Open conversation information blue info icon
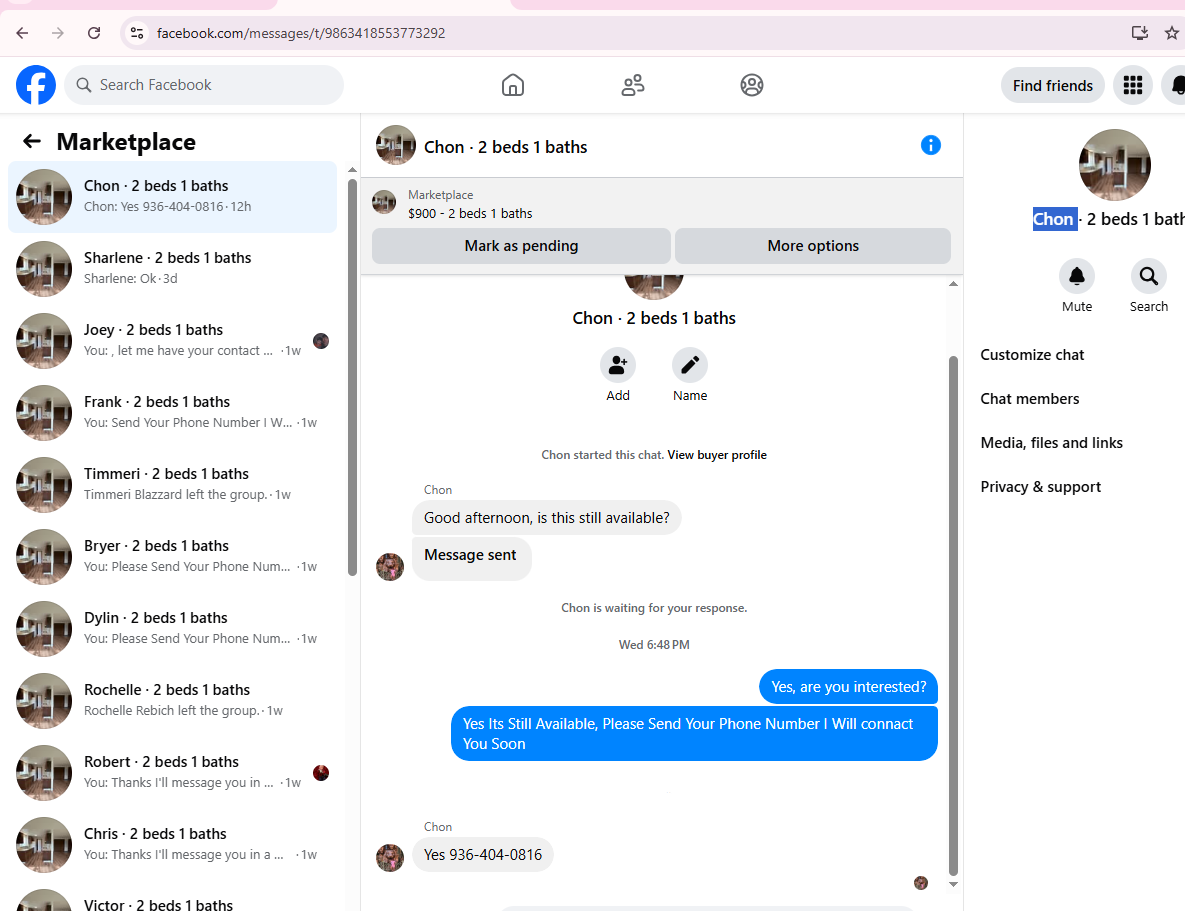 click(x=930, y=145)
